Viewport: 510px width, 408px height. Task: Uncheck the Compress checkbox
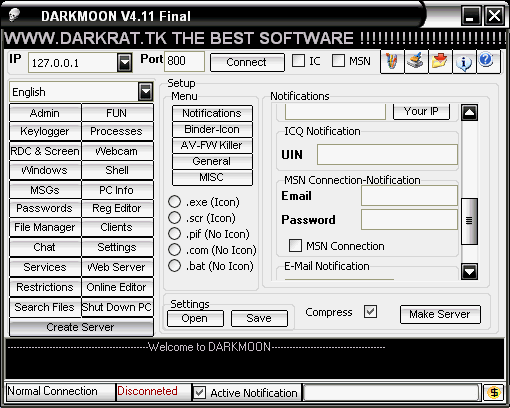[x=370, y=312]
